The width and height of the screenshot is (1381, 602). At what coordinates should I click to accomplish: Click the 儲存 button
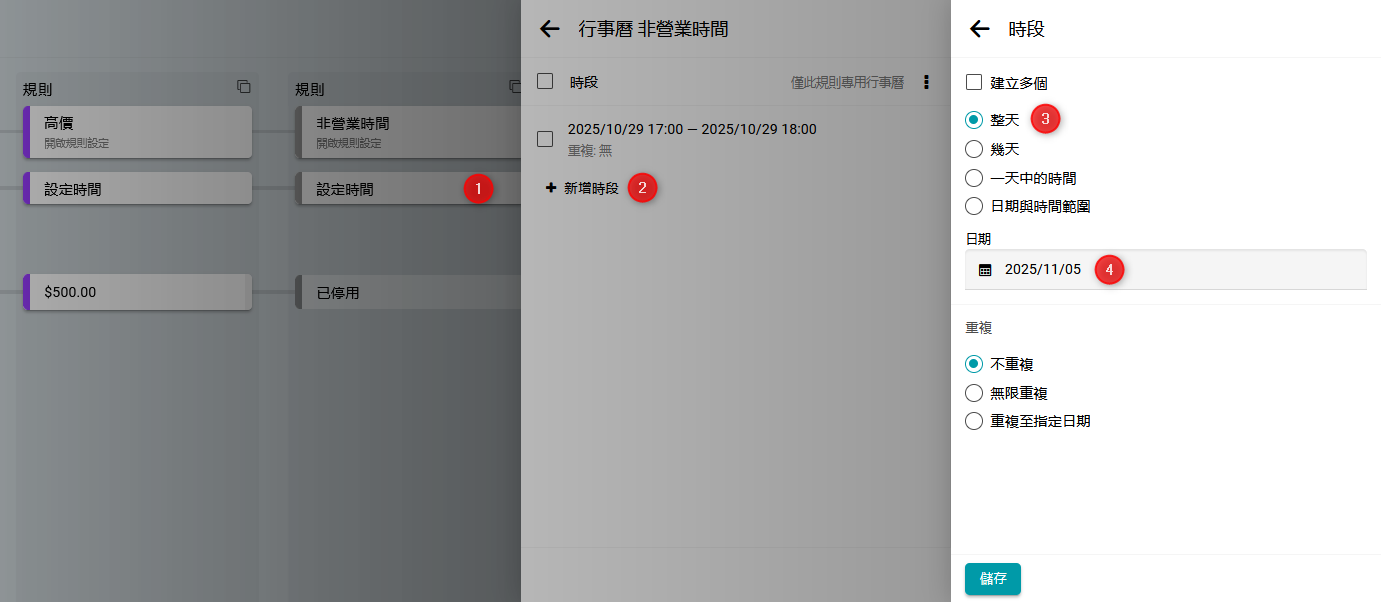(x=992, y=579)
